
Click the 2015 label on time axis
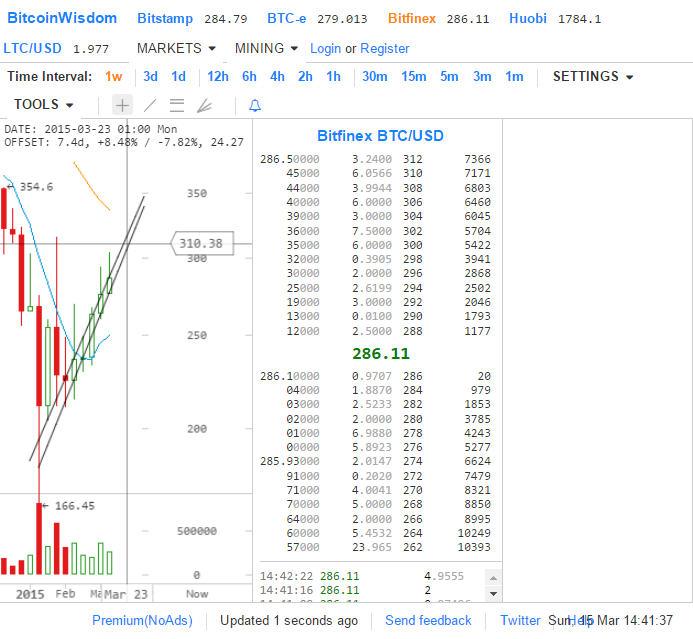click(x=30, y=594)
